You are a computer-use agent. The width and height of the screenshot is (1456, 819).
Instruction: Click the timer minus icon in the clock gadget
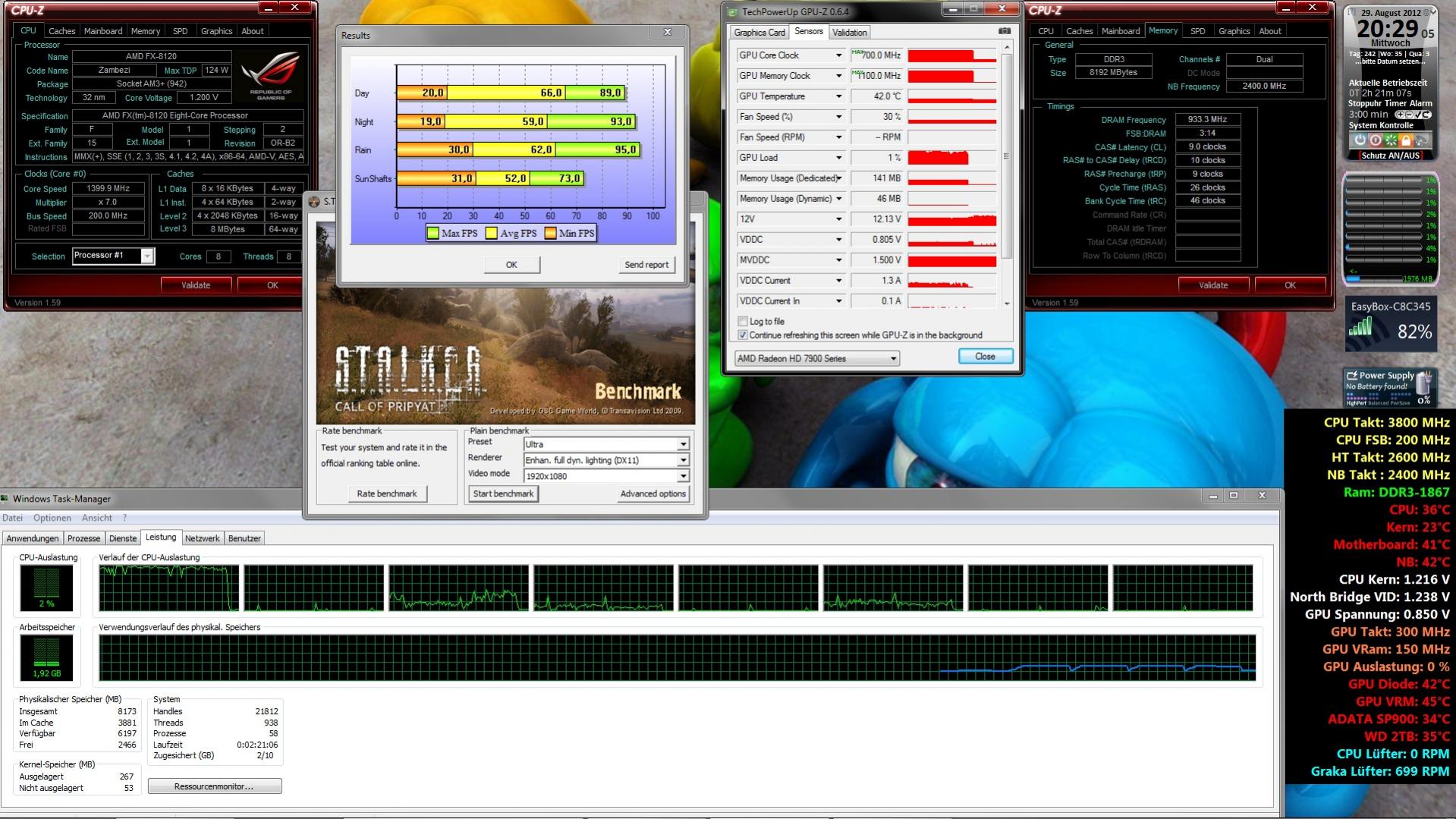[1409, 115]
